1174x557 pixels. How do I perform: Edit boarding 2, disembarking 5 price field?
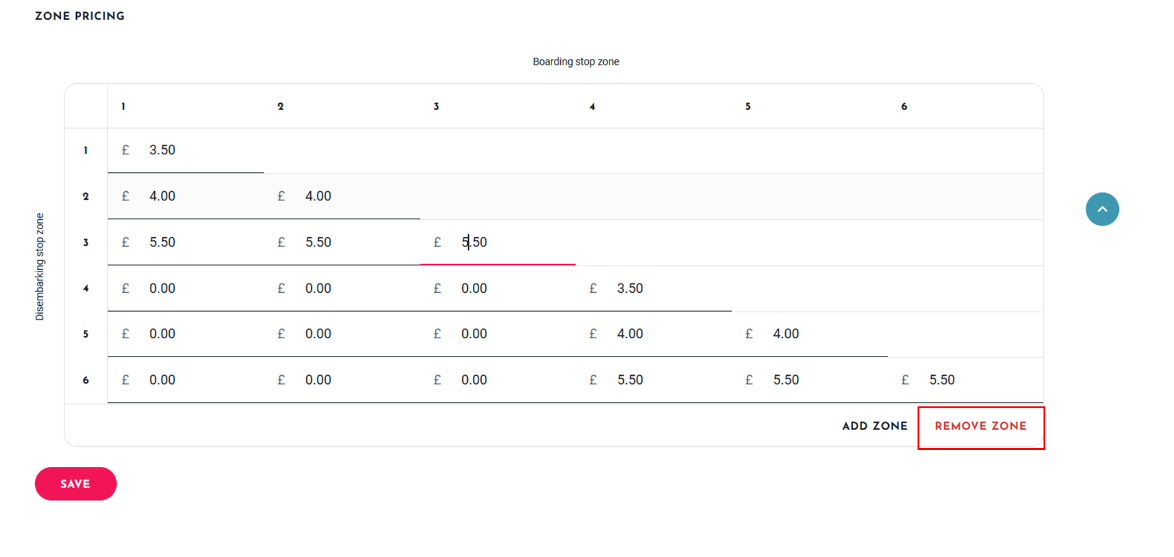(x=341, y=335)
